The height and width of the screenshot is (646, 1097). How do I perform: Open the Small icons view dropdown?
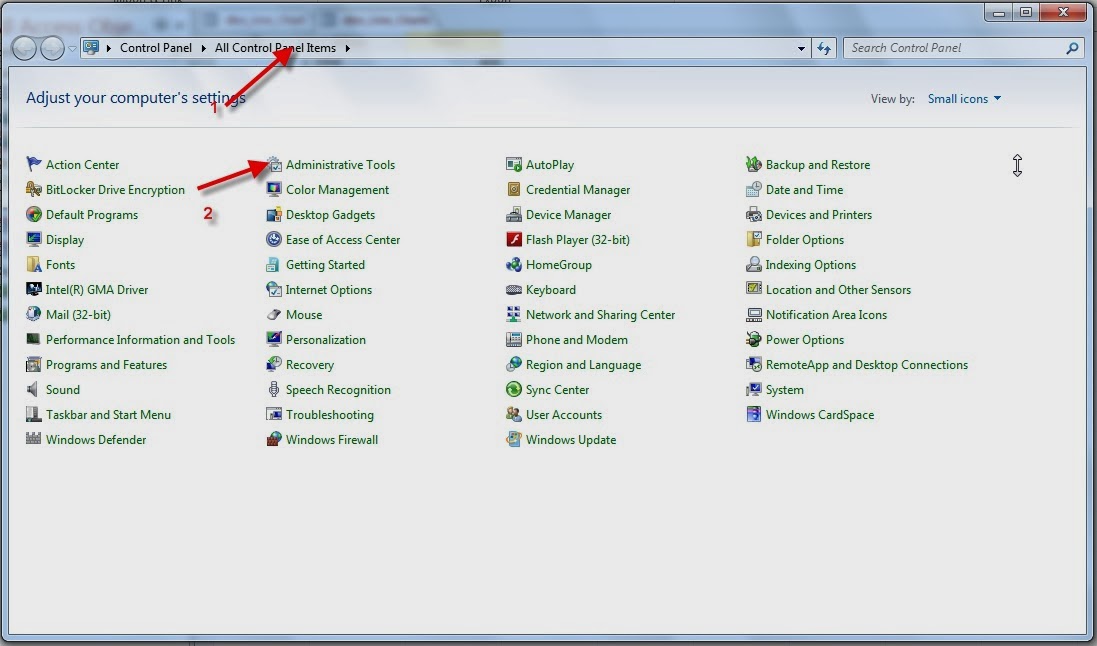[964, 99]
